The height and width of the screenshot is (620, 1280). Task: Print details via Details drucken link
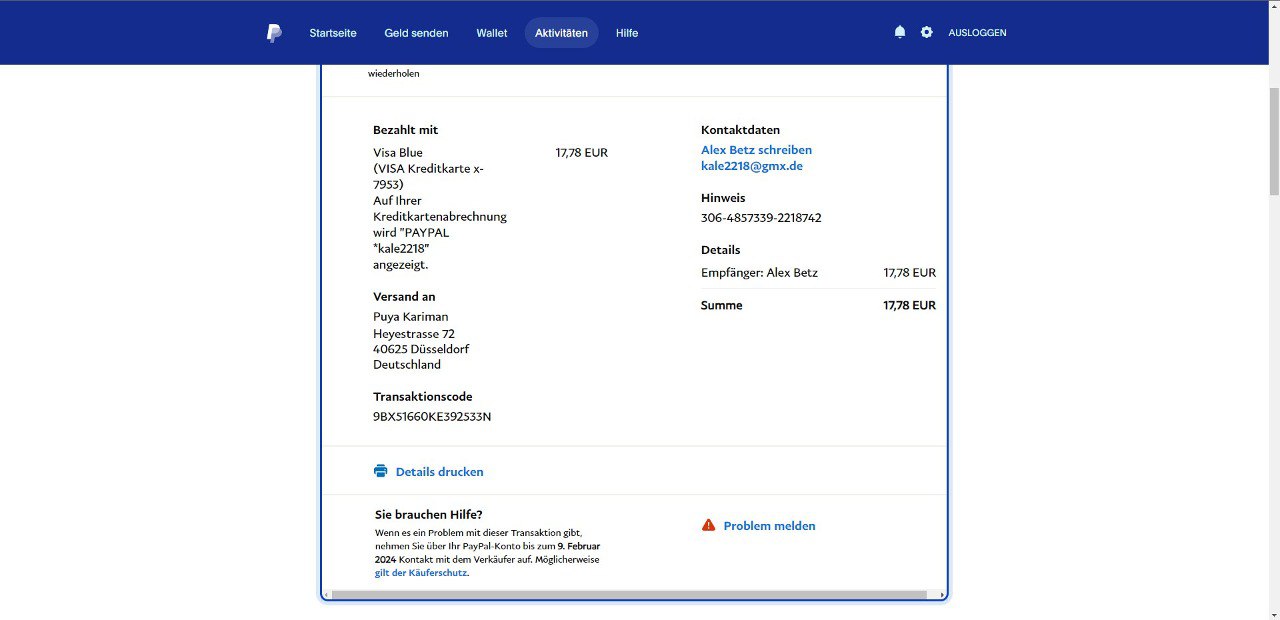(x=439, y=472)
